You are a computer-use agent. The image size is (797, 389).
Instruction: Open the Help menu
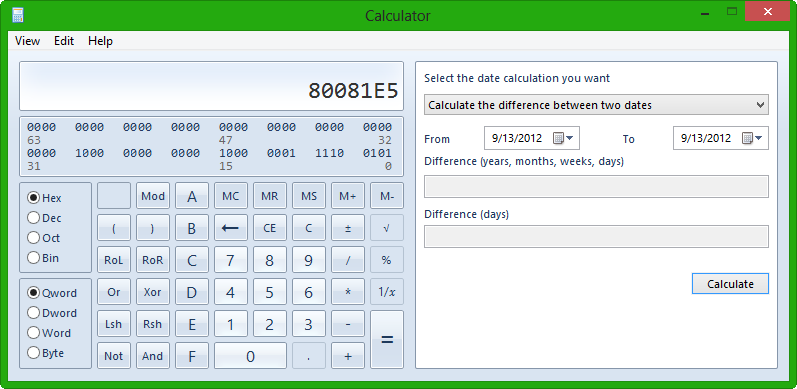pyautogui.click(x=100, y=41)
